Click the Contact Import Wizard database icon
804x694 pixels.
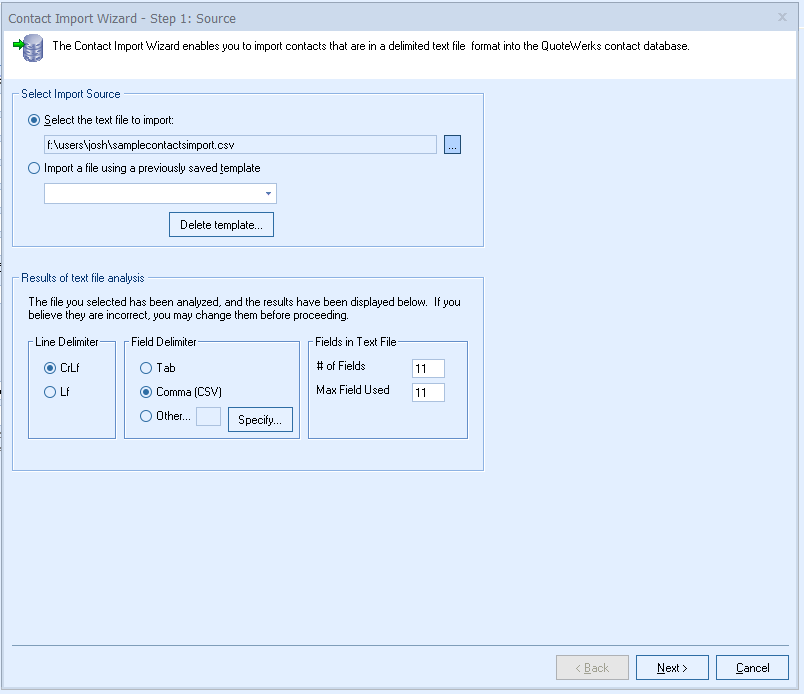tap(28, 47)
